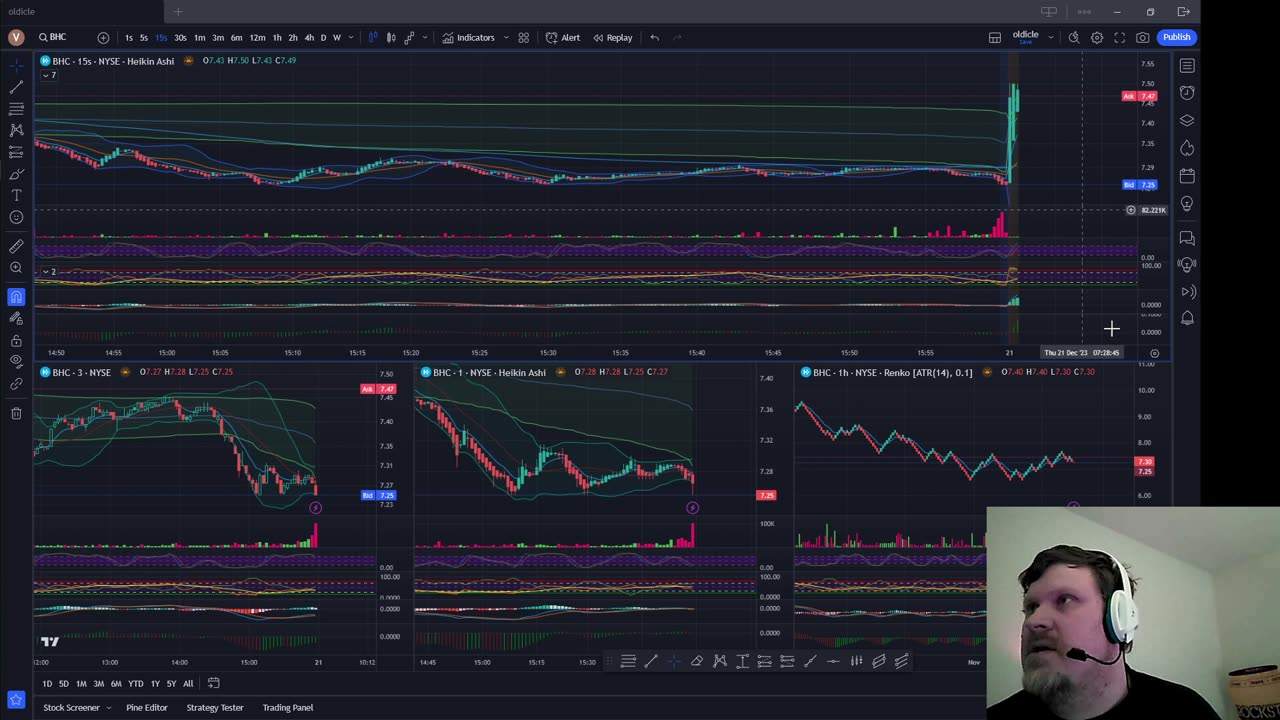
Task: Expand the Stock Screener dropdown arrow
Action: point(109,708)
